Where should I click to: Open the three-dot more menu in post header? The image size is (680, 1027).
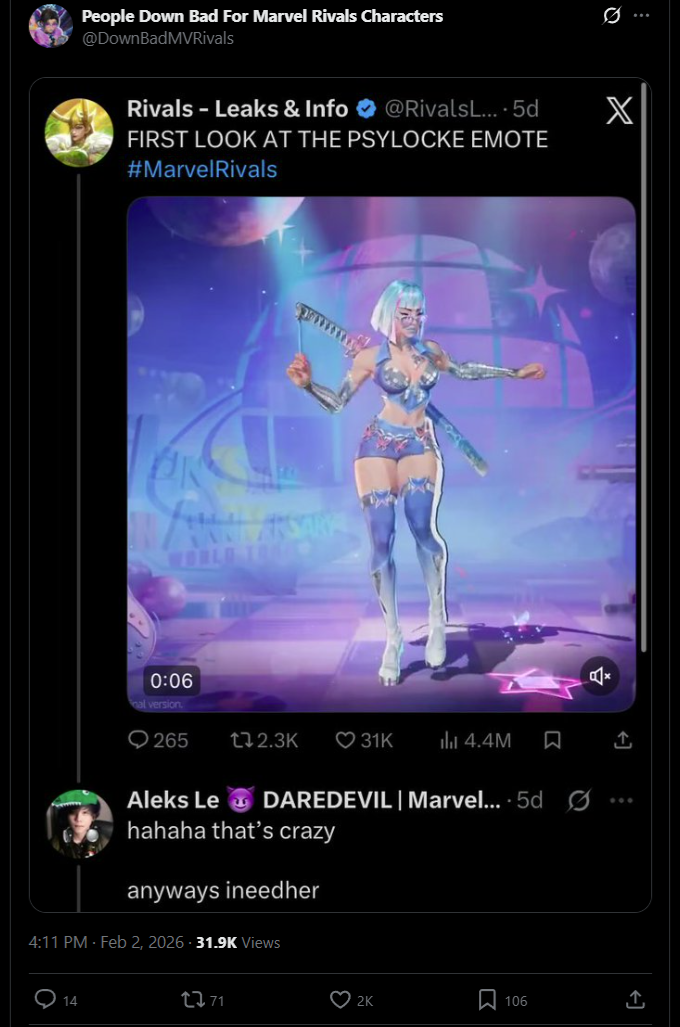(641, 15)
